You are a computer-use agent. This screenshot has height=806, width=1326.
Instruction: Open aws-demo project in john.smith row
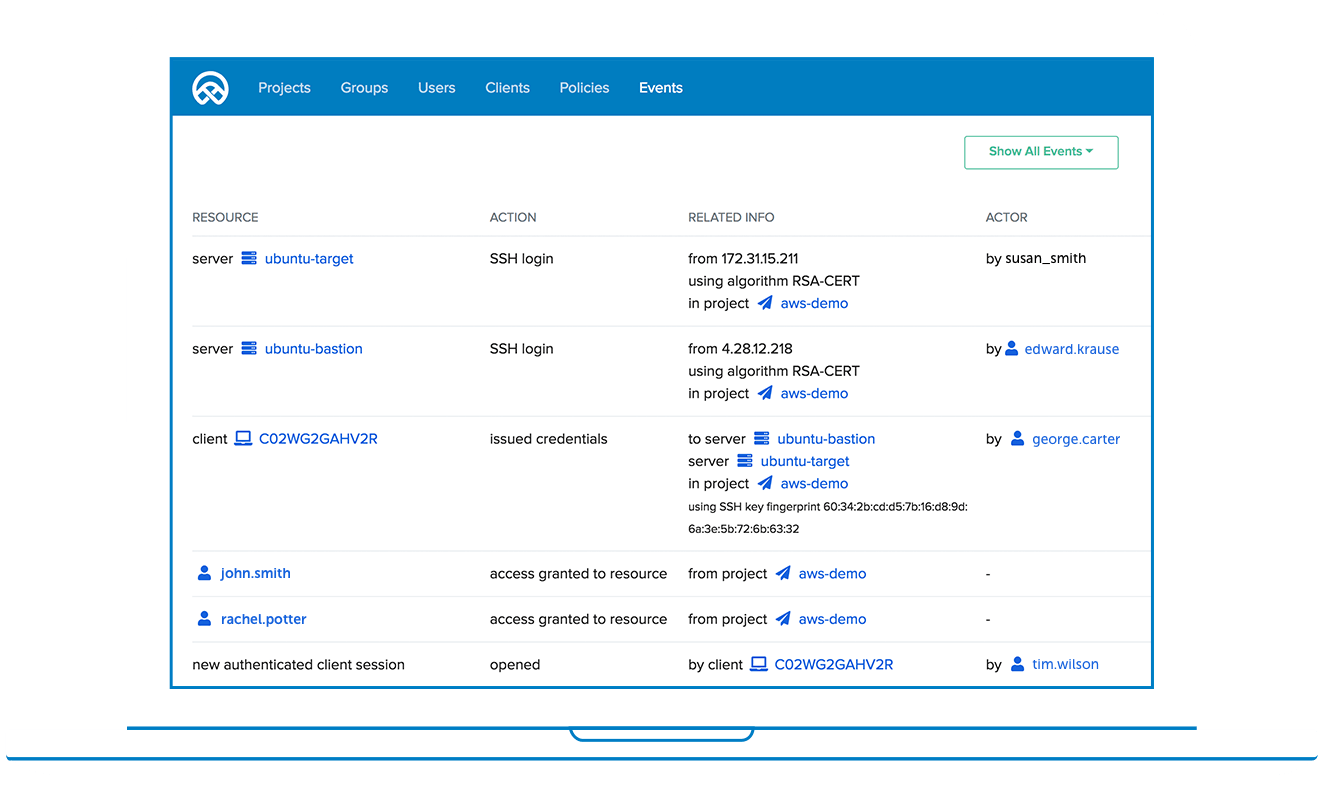pos(832,574)
